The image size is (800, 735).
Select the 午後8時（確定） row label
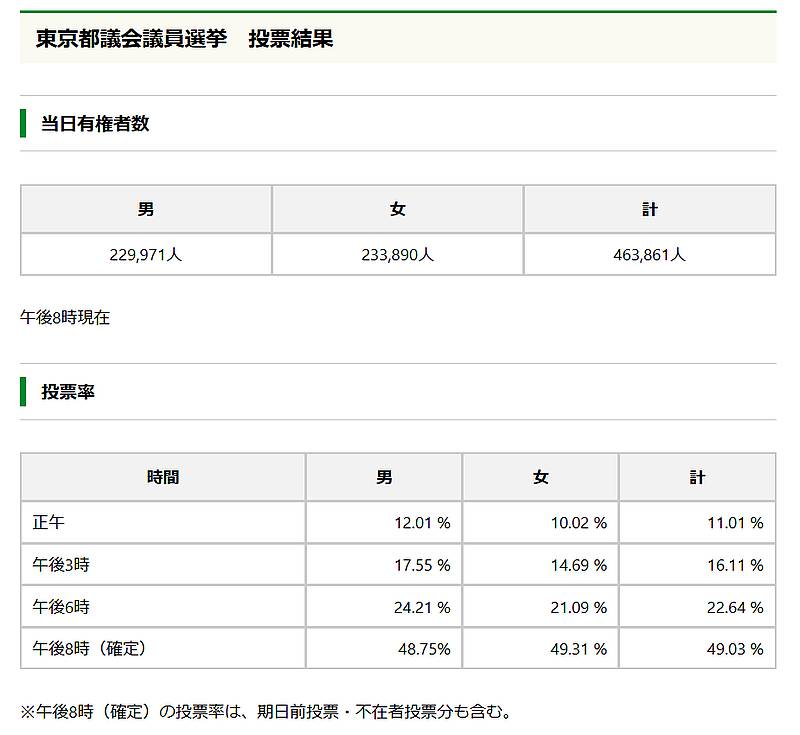[x=90, y=649]
